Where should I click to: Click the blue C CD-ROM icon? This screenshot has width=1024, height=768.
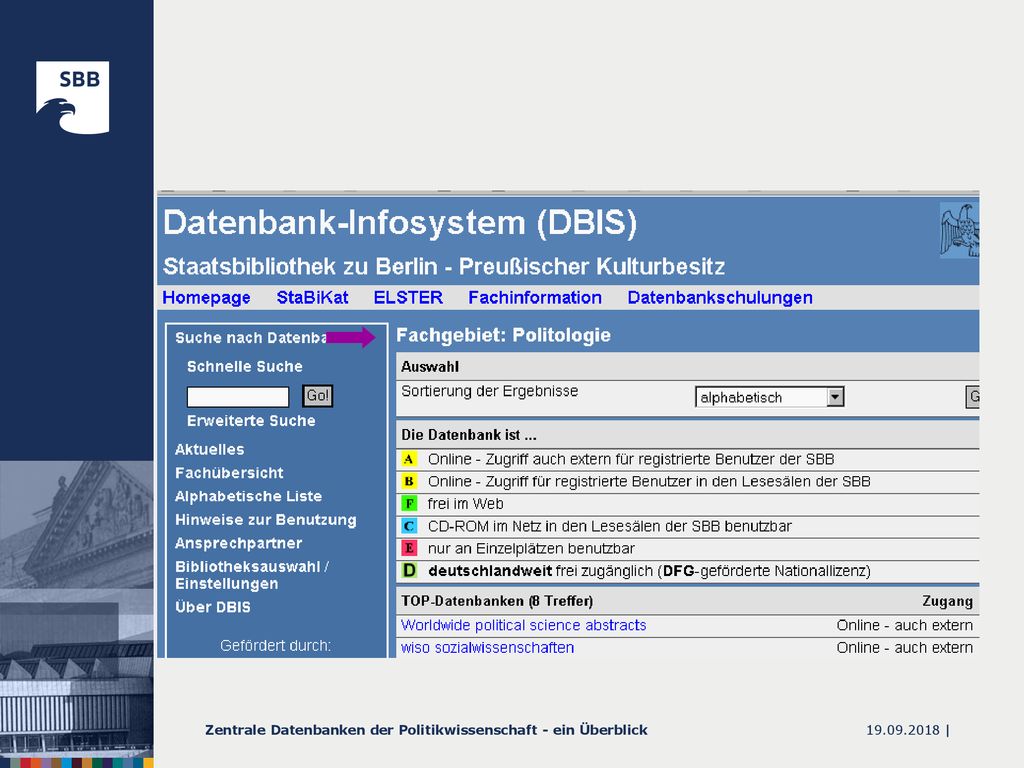coord(409,526)
